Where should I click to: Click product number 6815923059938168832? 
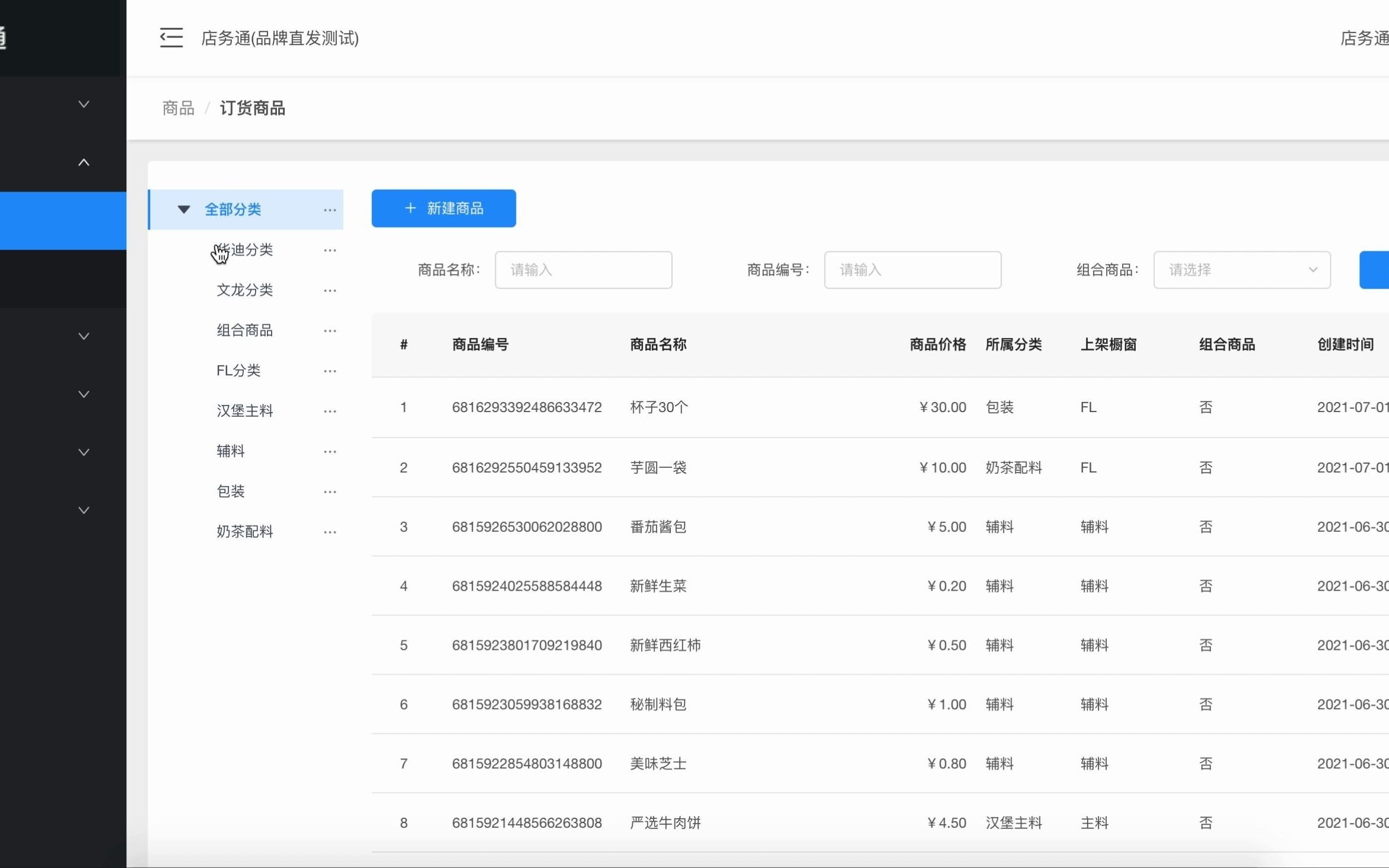[527, 704]
